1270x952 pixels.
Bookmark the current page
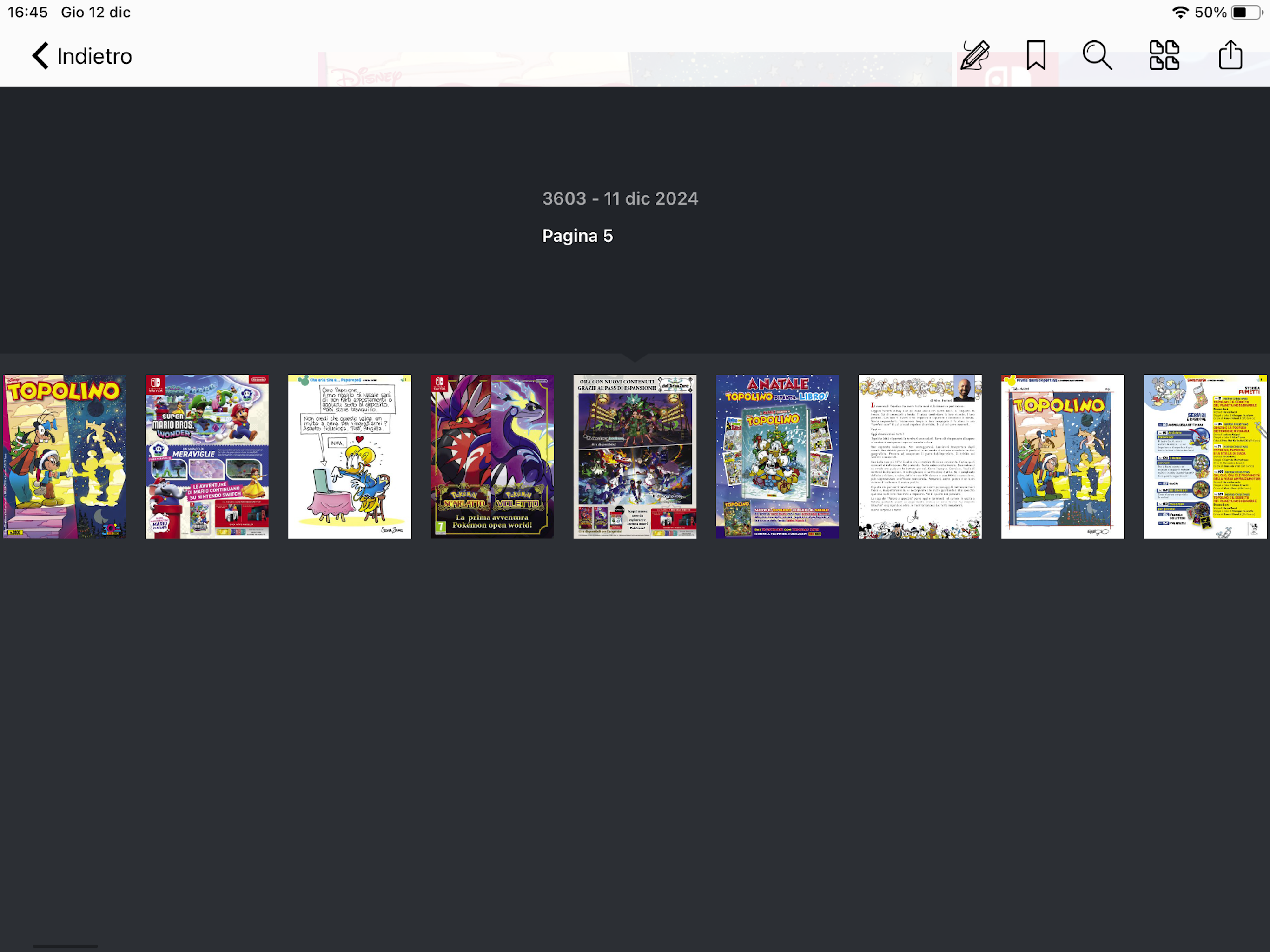(x=1036, y=55)
